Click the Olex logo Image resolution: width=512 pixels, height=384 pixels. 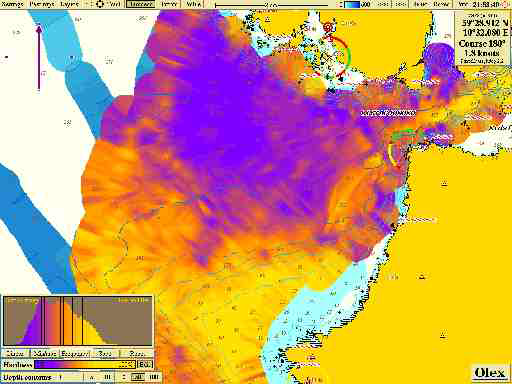tap(490, 373)
